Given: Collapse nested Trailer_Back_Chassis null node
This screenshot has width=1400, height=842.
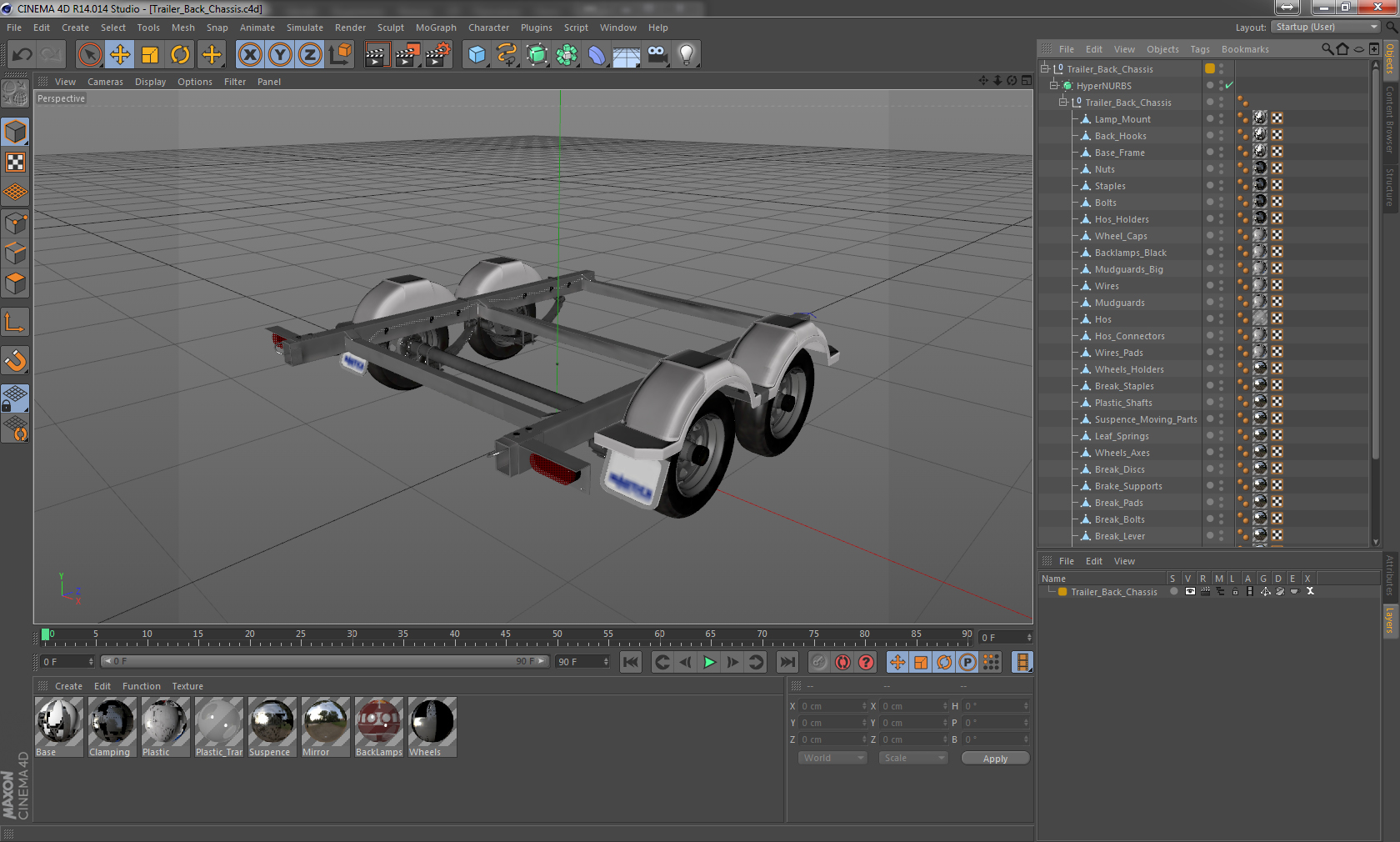Looking at the screenshot, I should 1063,103.
